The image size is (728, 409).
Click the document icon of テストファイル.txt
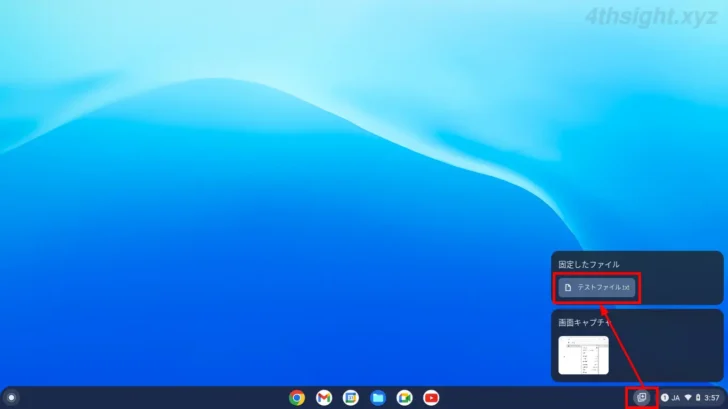[568, 288]
